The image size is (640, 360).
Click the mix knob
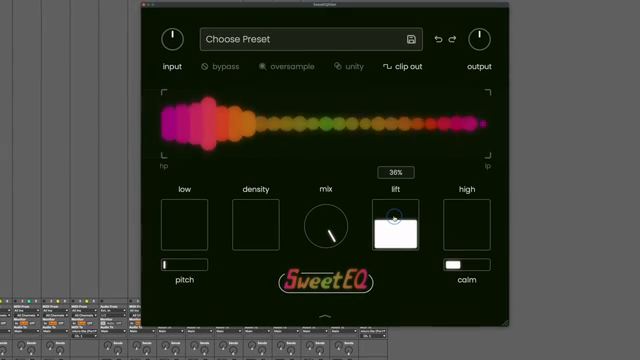326,226
